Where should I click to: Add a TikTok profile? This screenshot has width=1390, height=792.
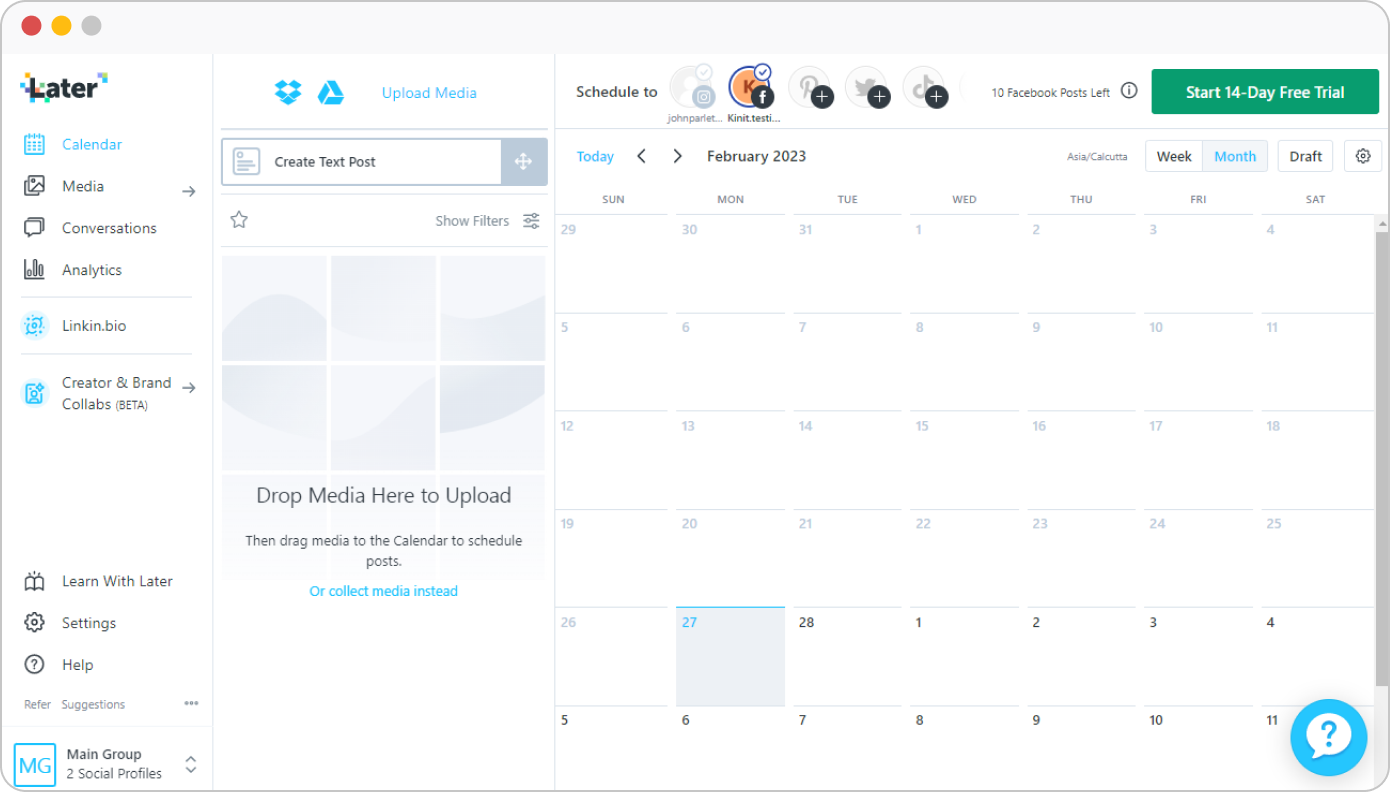pos(925,87)
